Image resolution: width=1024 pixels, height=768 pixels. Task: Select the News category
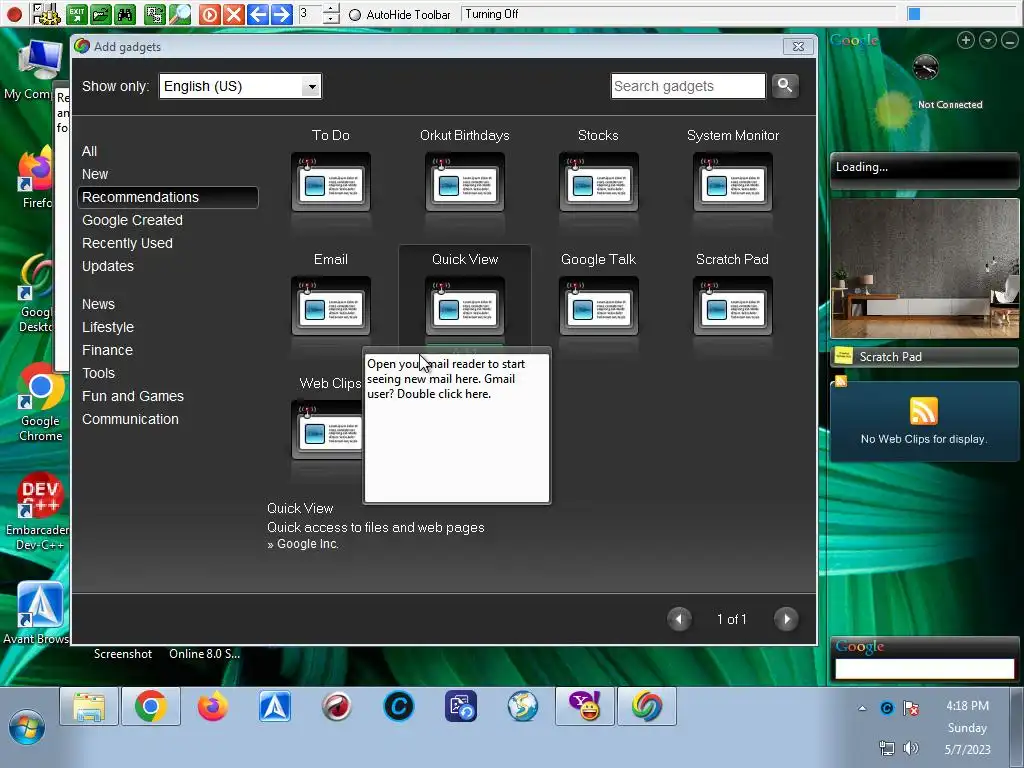click(98, 304)
